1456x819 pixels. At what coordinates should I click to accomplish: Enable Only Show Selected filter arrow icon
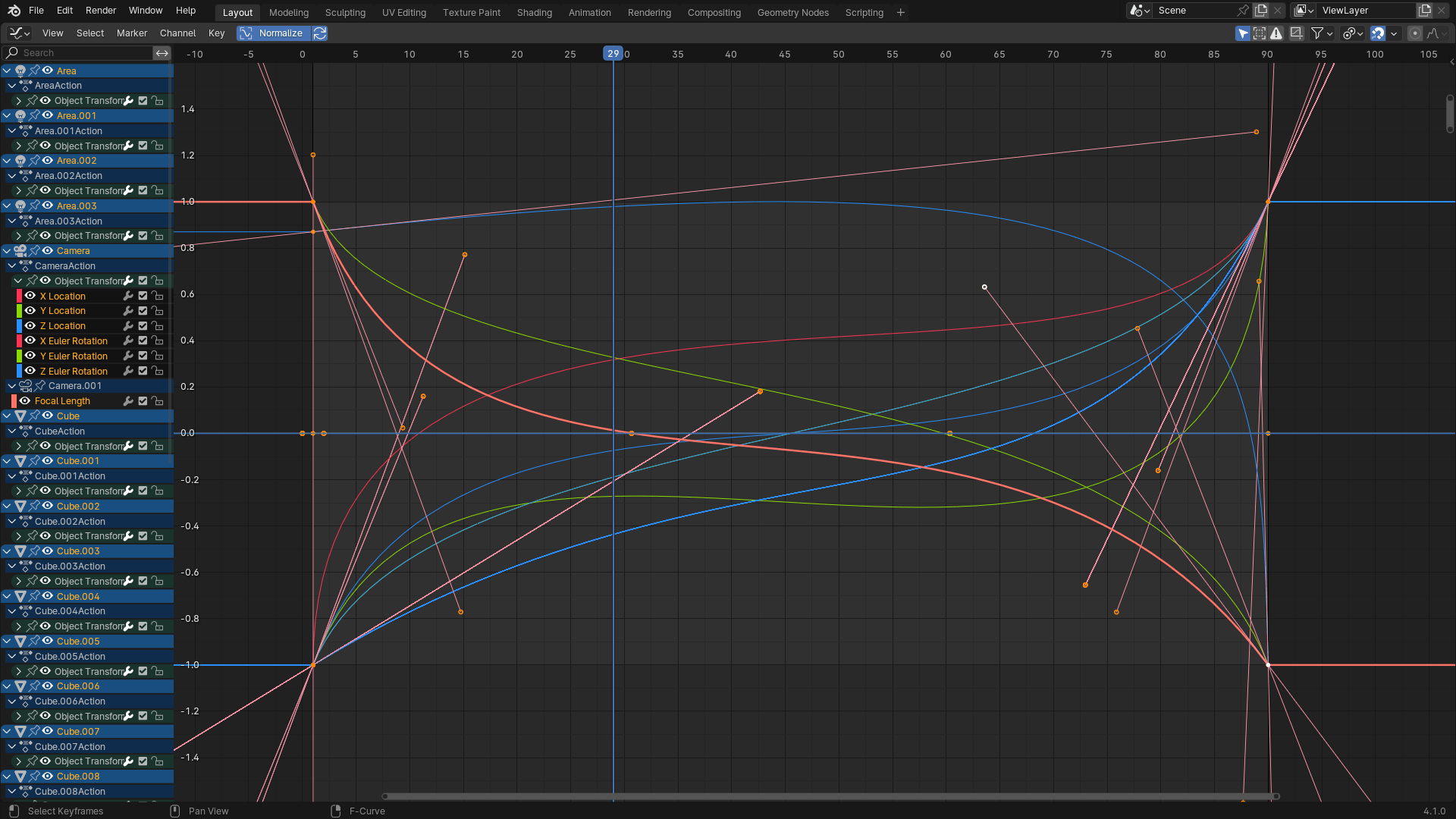pos(1242,33)
